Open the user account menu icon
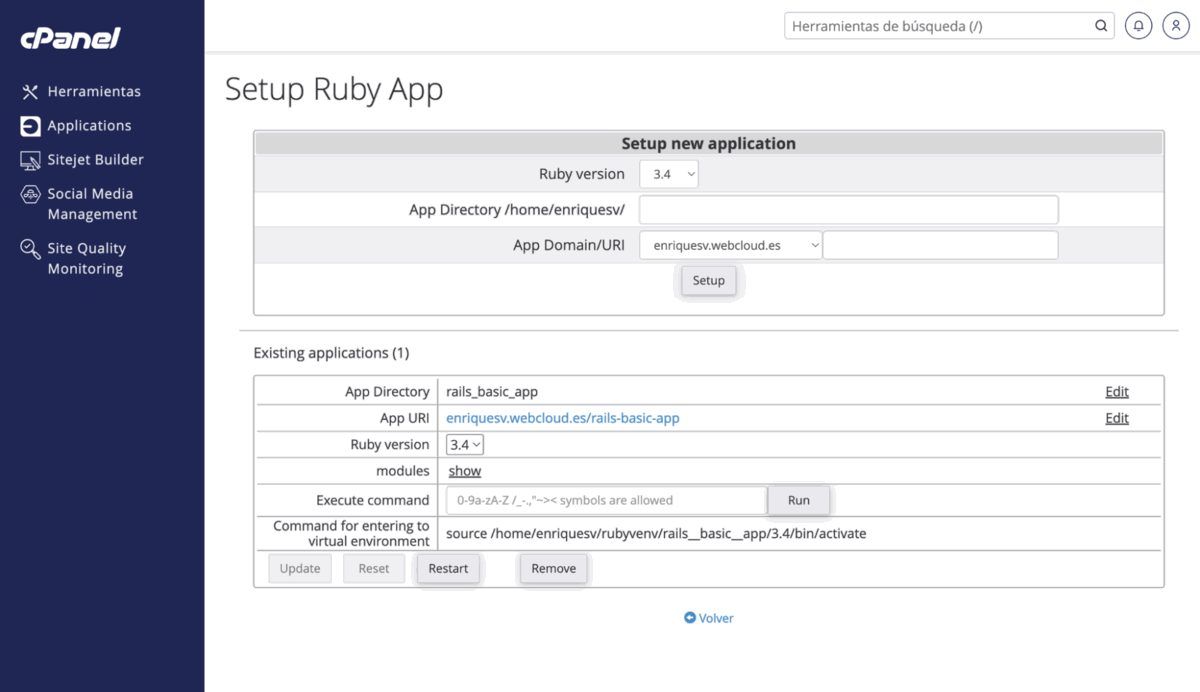1200x692 pixels. pos(1176,26)
